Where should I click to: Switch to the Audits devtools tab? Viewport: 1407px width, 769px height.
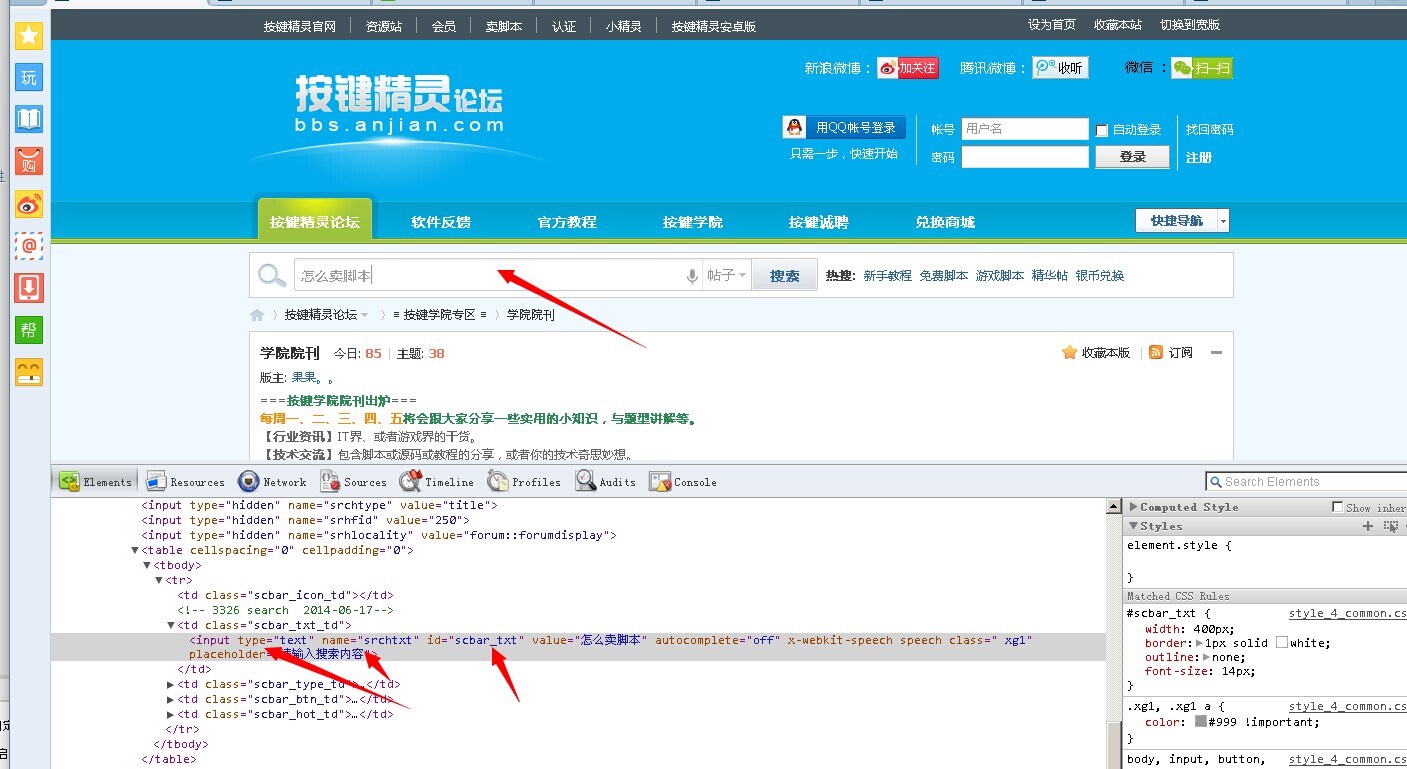pos(606,482)
